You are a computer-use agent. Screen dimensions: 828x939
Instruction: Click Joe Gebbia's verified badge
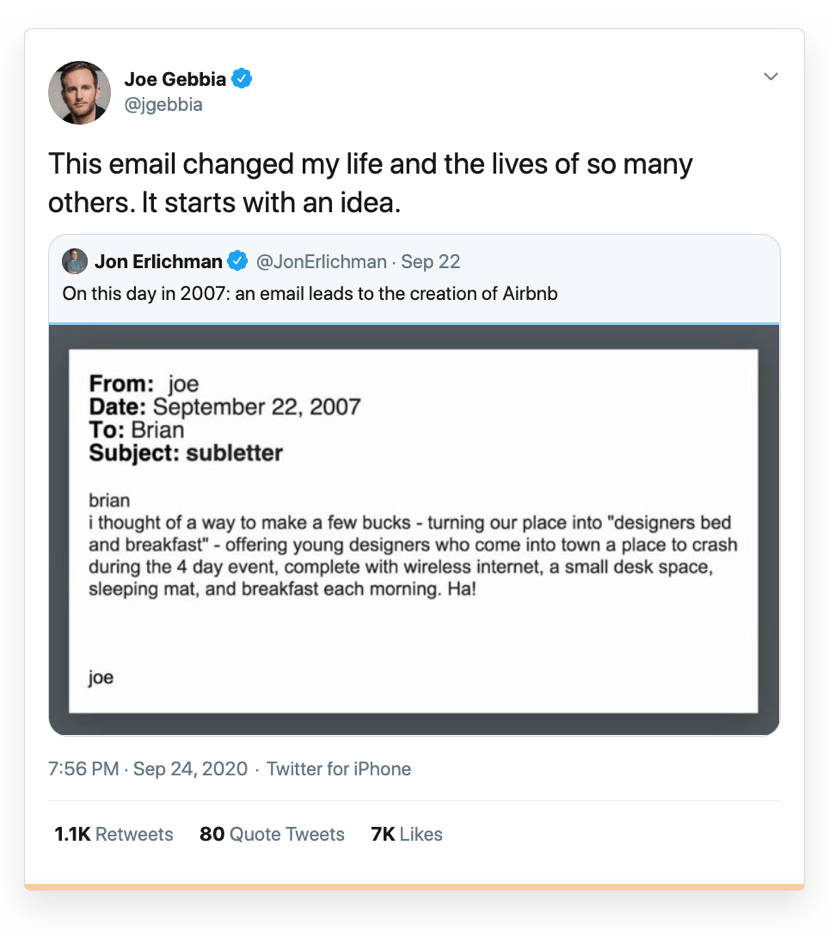240,76
